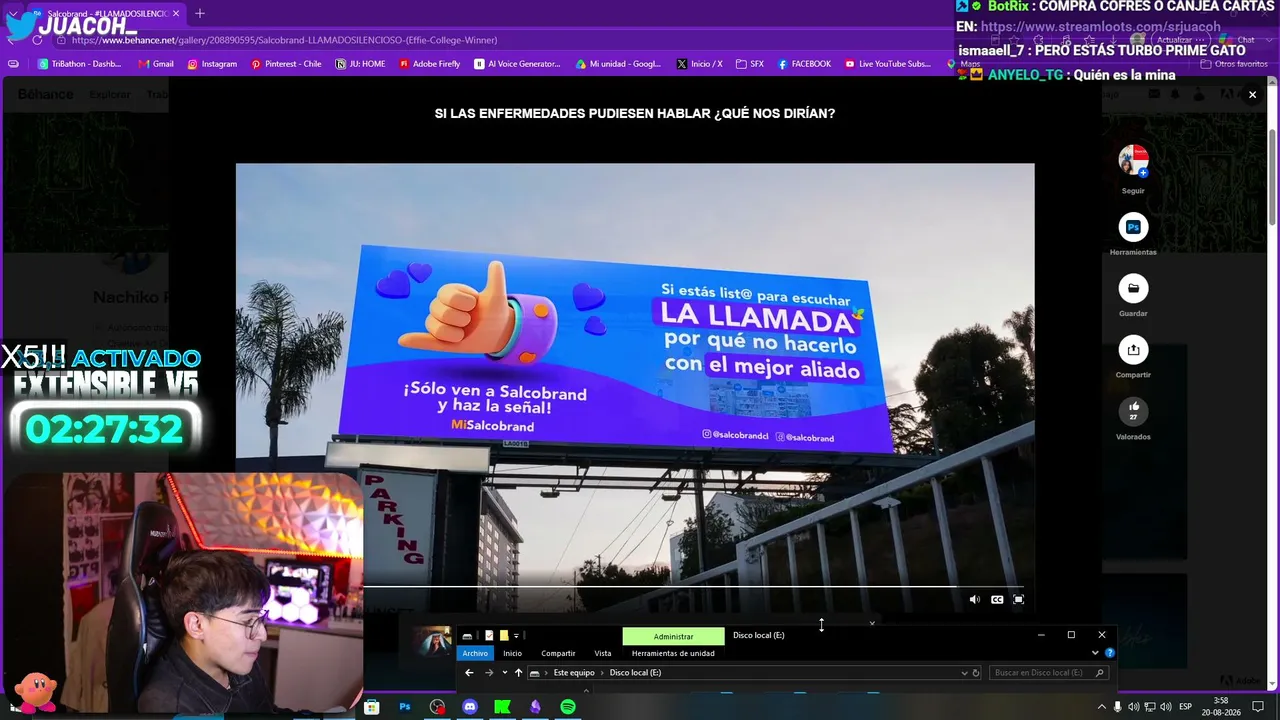This screenshot has height=720, width=1280.
Task: Open Herramientas de unidad ribbon tab
Action: point(673,653)
